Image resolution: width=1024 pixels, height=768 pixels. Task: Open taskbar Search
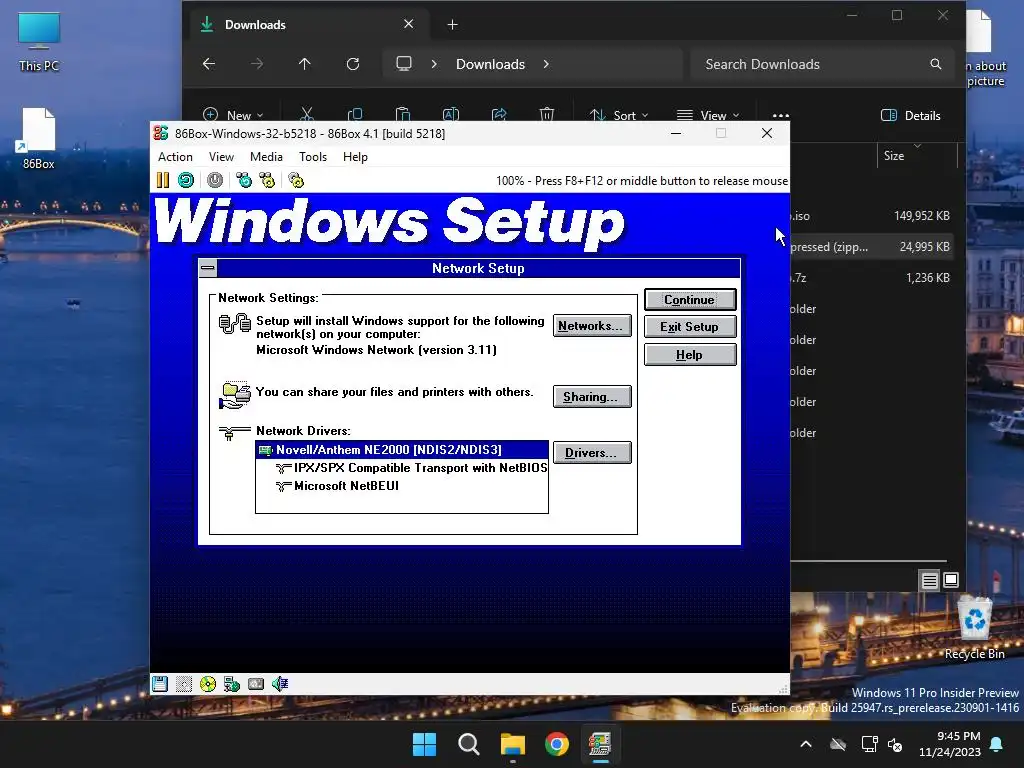[x=469, y=744]
